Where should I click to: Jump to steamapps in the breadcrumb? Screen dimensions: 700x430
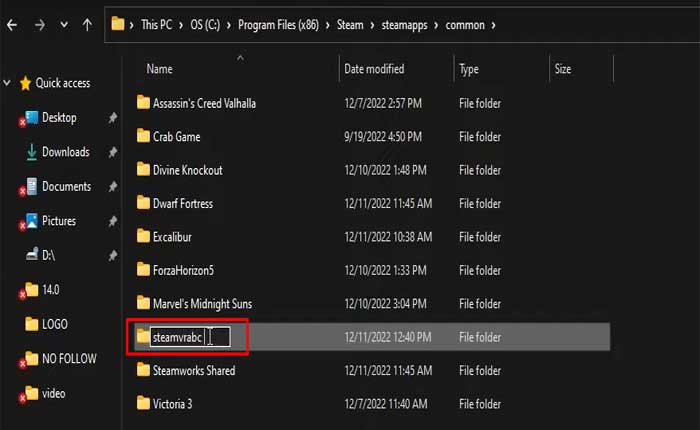[404, 25]
